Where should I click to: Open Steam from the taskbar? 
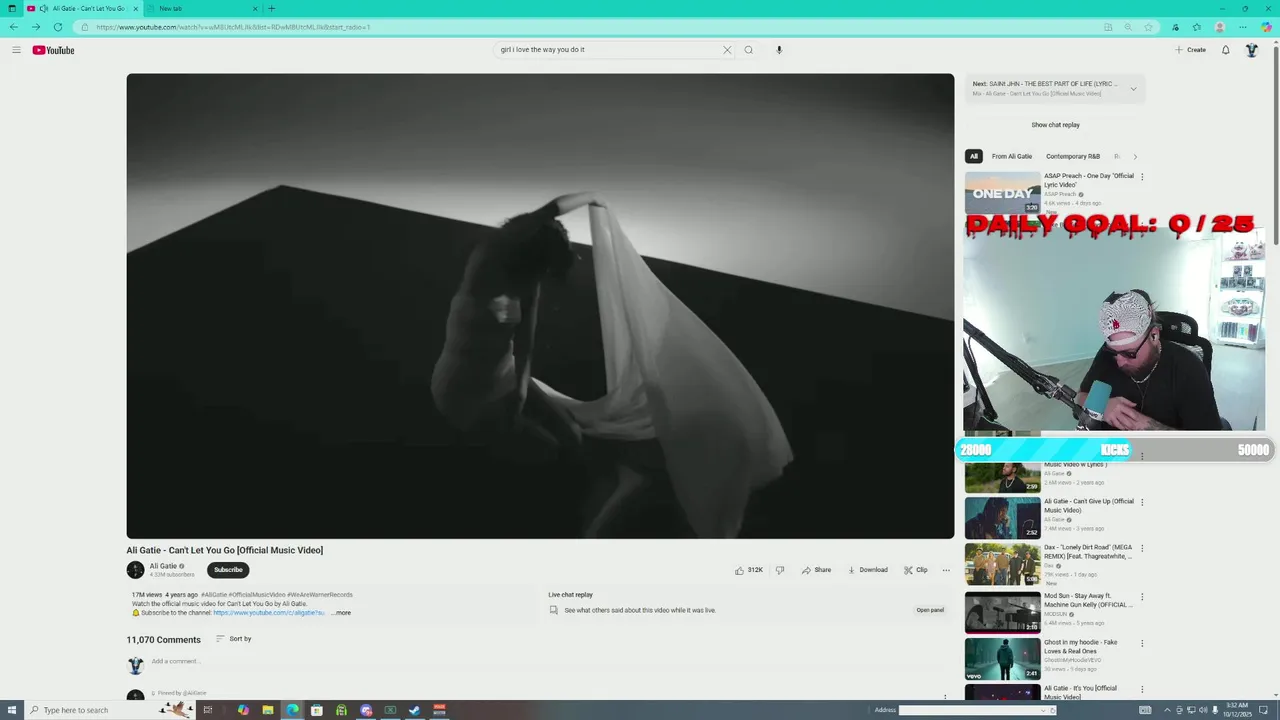pos(415,710)
